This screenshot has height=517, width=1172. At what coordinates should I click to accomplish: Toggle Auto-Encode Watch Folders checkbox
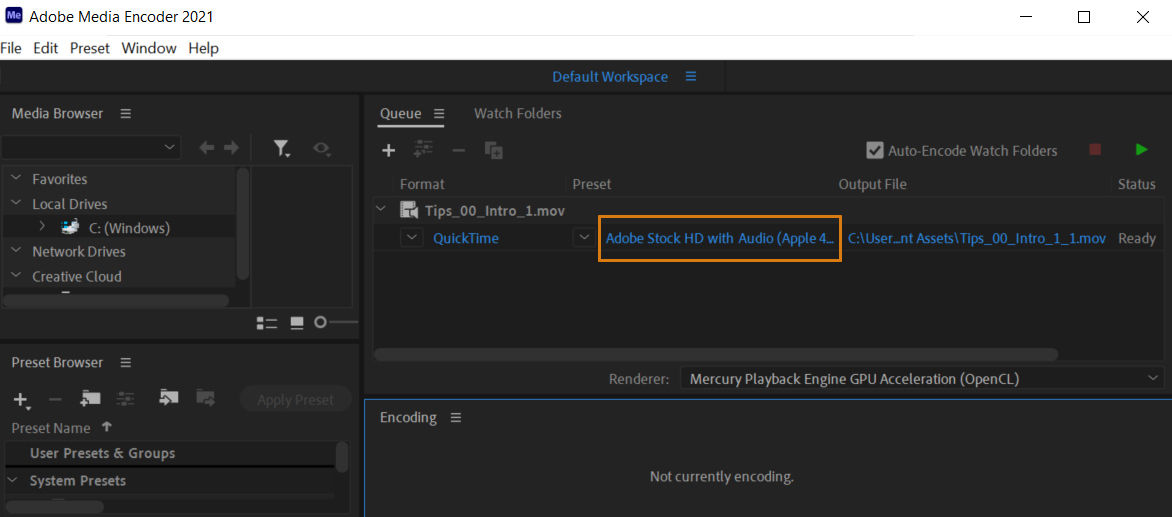[875, 150]
